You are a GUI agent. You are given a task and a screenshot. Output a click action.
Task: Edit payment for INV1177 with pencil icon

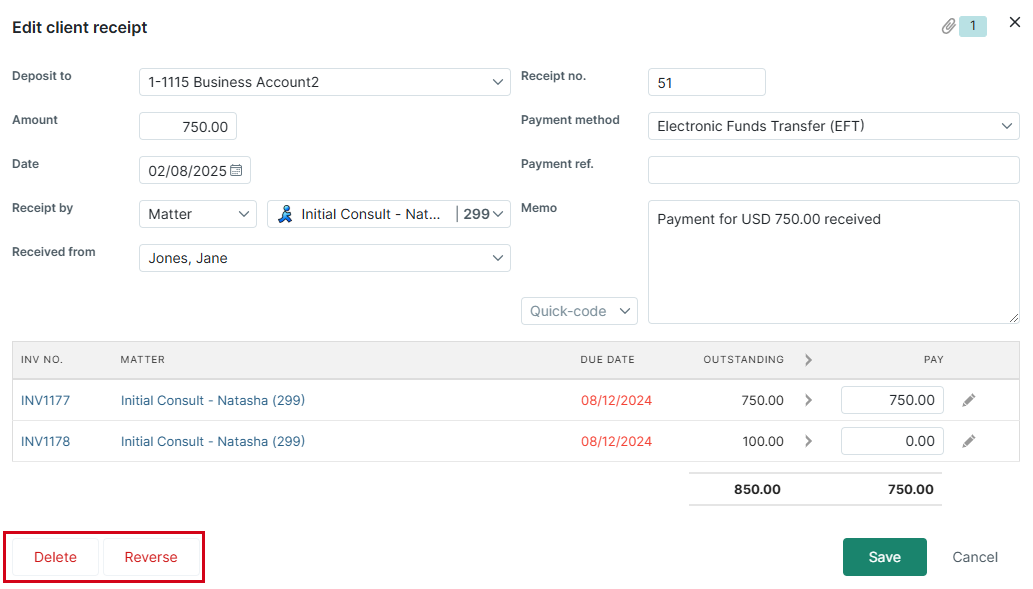pos(968,400)
